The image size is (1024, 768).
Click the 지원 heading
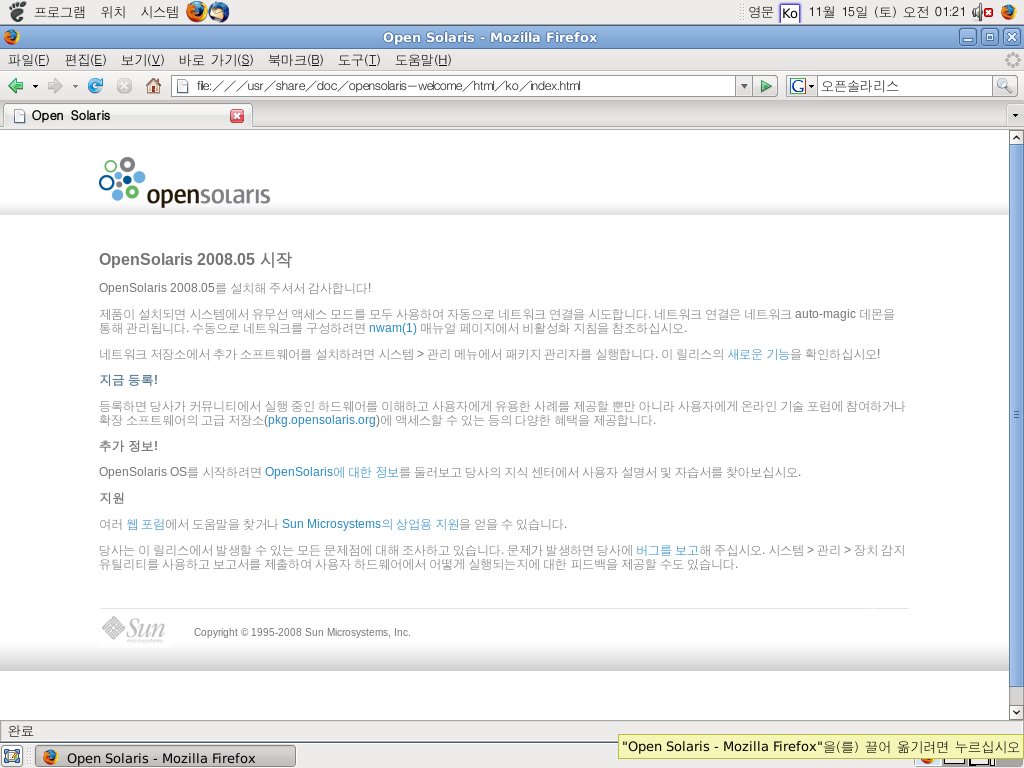tap(112, 498)
